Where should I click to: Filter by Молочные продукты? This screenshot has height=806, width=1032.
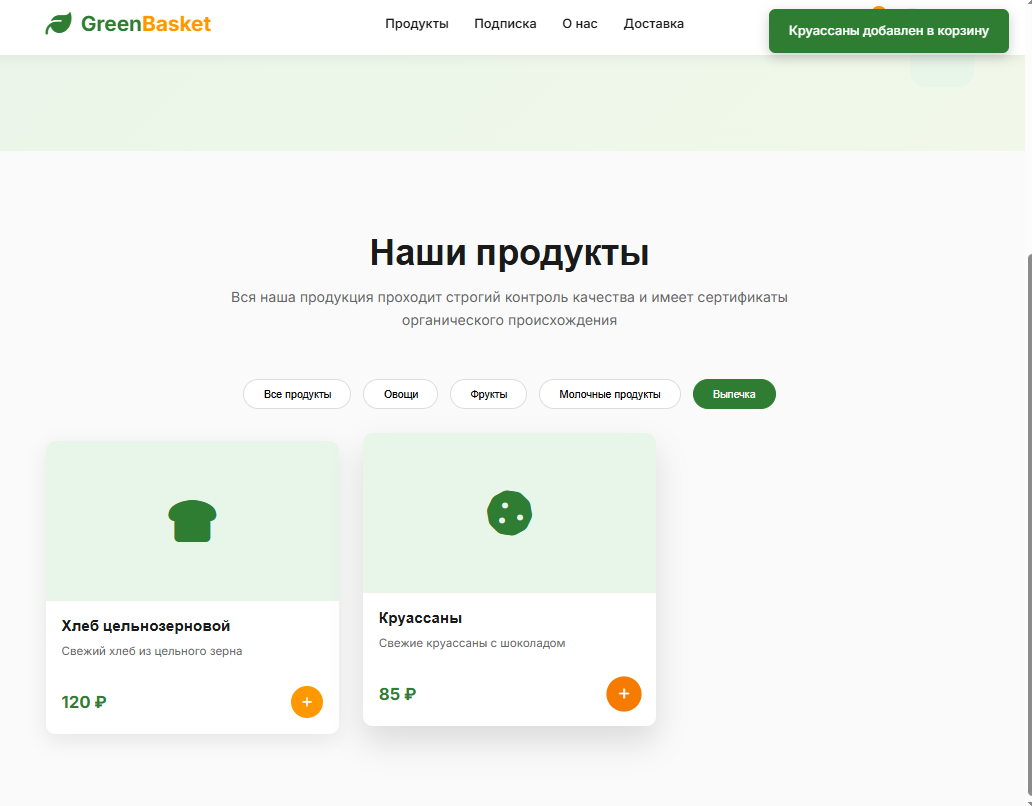[x=609, y=394]
